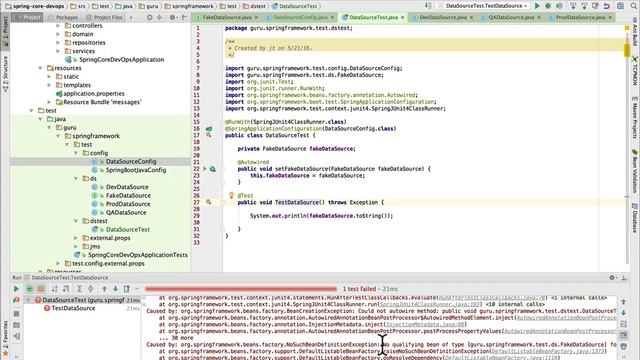Viewport: 640px width, 360px height.
Task: Rerun test with green play in Run panel
Action: [x=16, y=289]
